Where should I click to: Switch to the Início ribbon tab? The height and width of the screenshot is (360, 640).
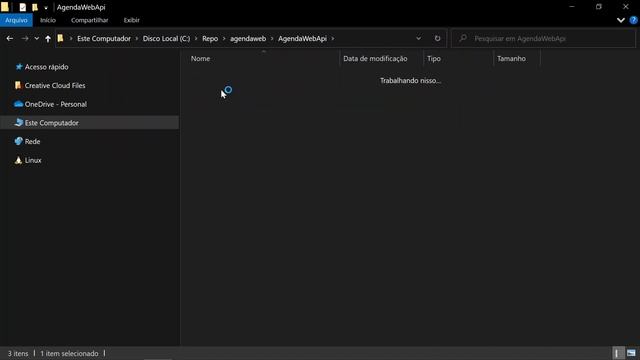[48, 20]
